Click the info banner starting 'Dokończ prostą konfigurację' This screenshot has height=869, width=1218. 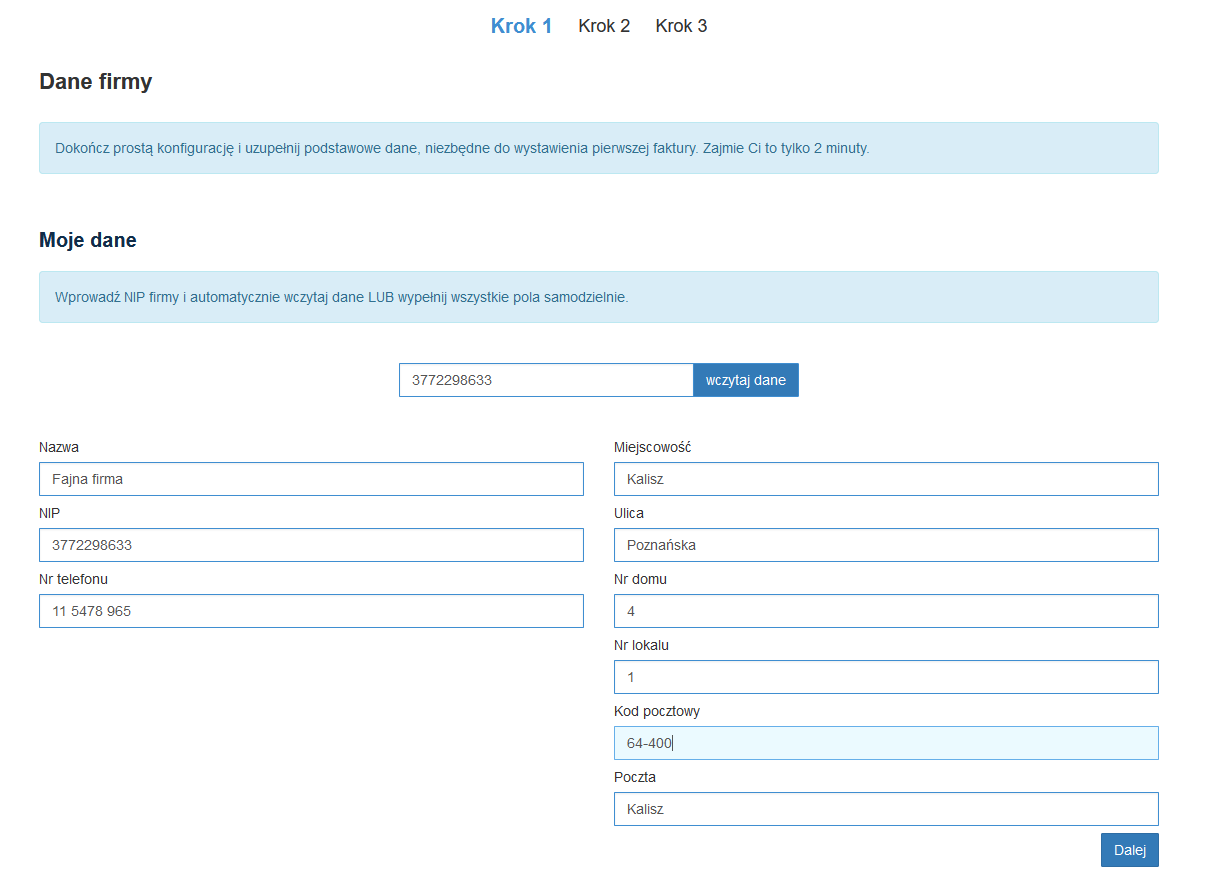click(598, 148)
